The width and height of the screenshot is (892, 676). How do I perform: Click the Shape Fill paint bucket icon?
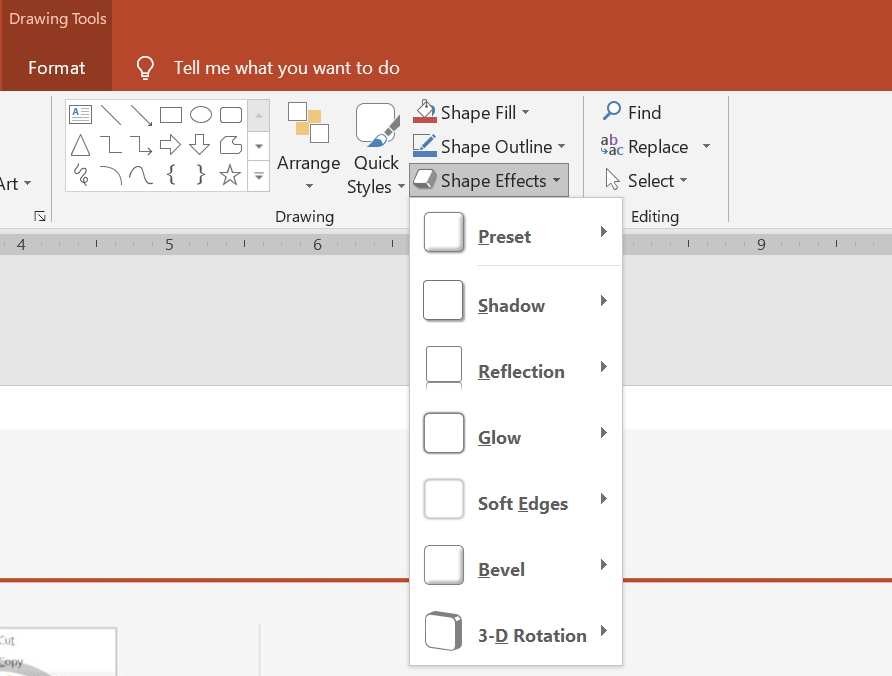click(425, 112)
